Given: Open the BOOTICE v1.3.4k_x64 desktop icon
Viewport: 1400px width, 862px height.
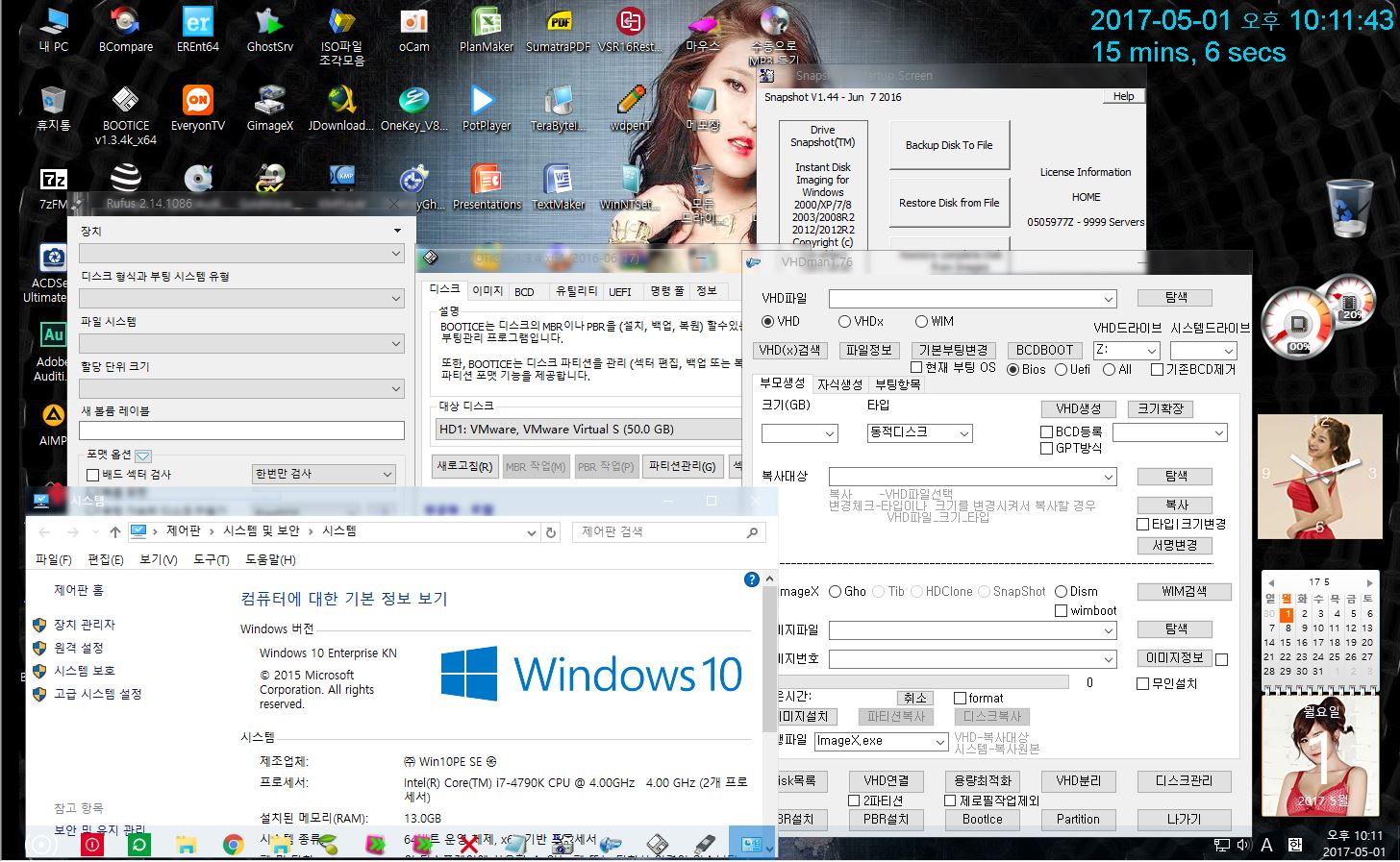Looking at the screenshot, I should coord(125,115).
